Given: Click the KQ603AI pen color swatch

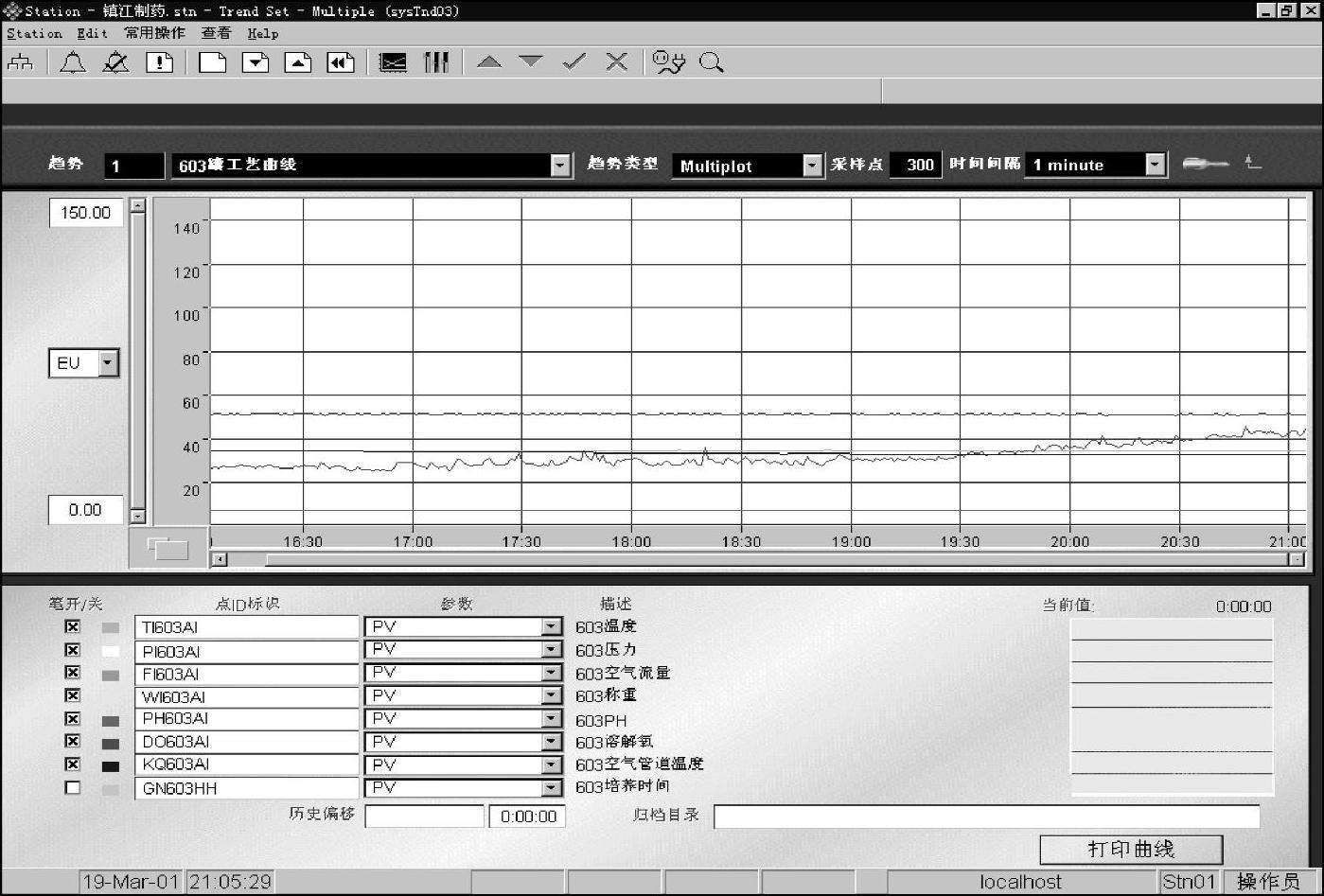Looking at the screenshot, I should tap(111, 765).
